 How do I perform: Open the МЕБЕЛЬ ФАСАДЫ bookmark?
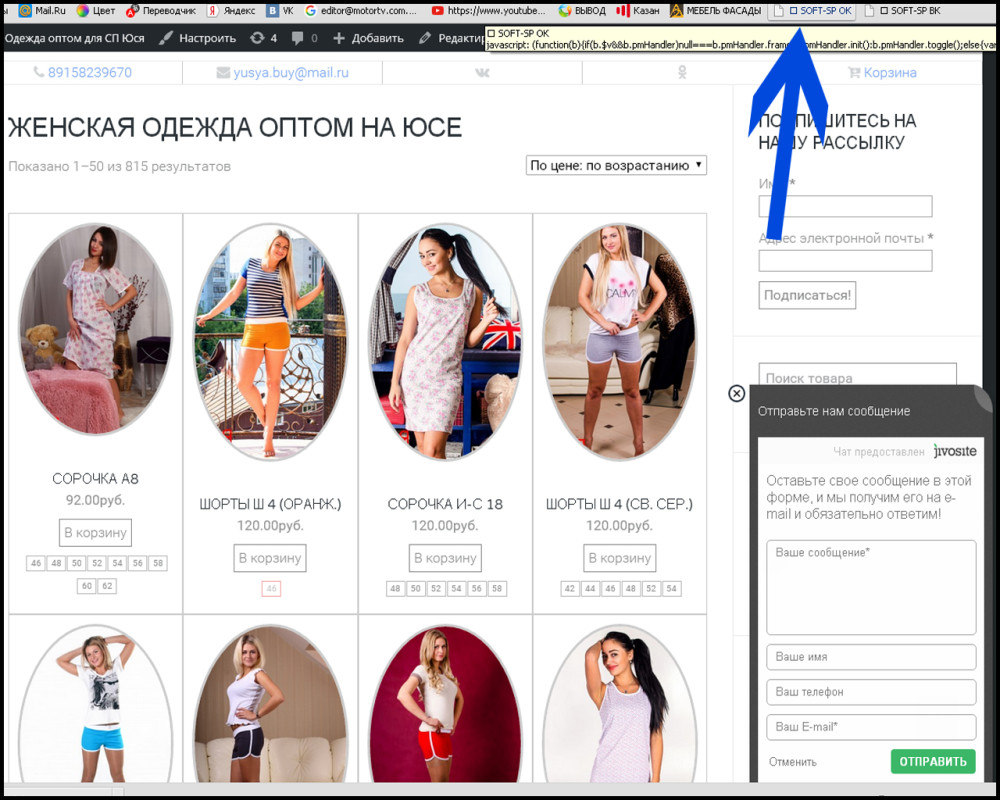tap(716, 11)
